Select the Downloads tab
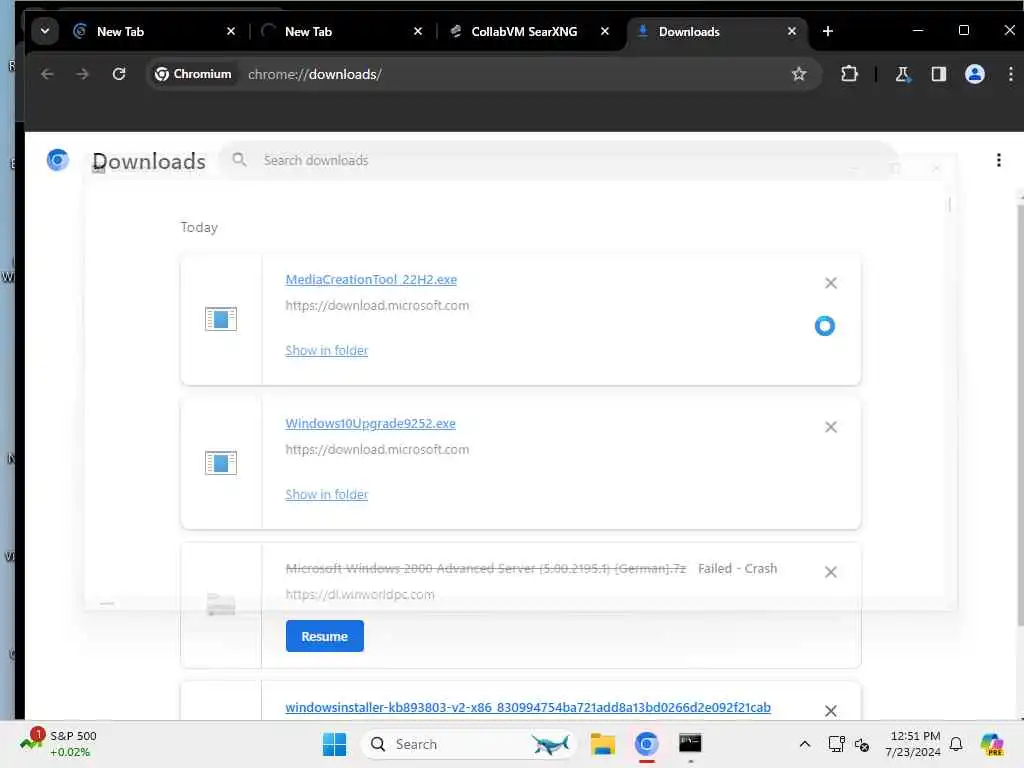The image size is (1024, 768). (x=716, y=31)
